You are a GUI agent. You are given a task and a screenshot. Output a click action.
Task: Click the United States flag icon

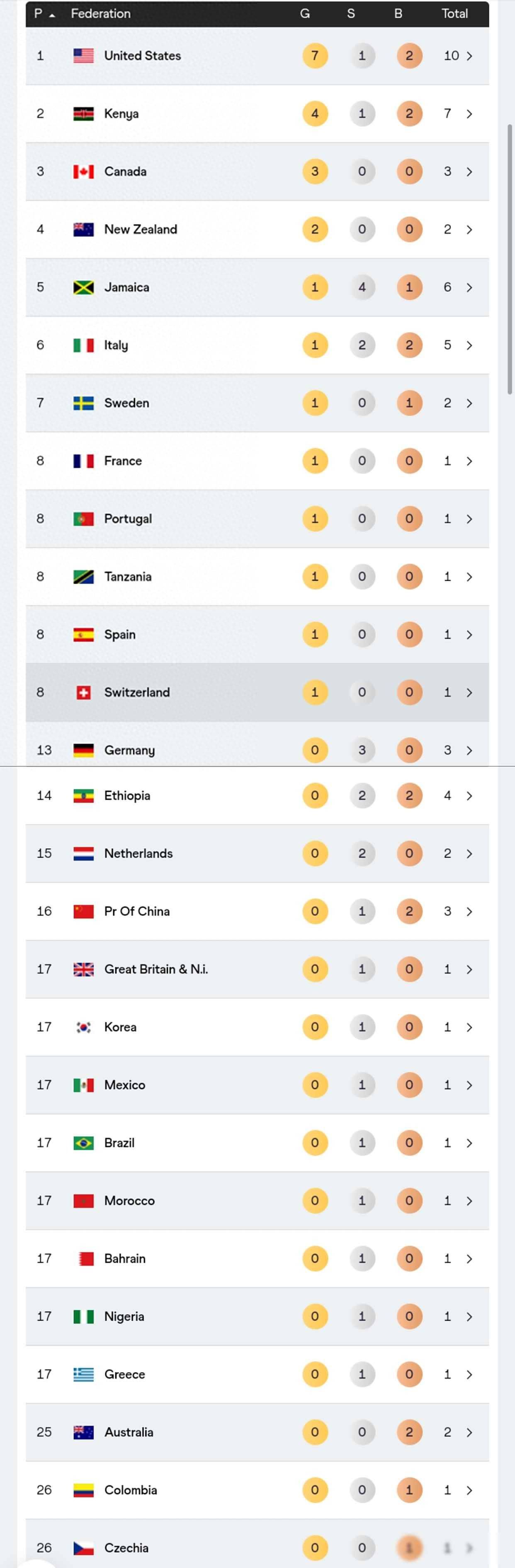tap(83, 56)
